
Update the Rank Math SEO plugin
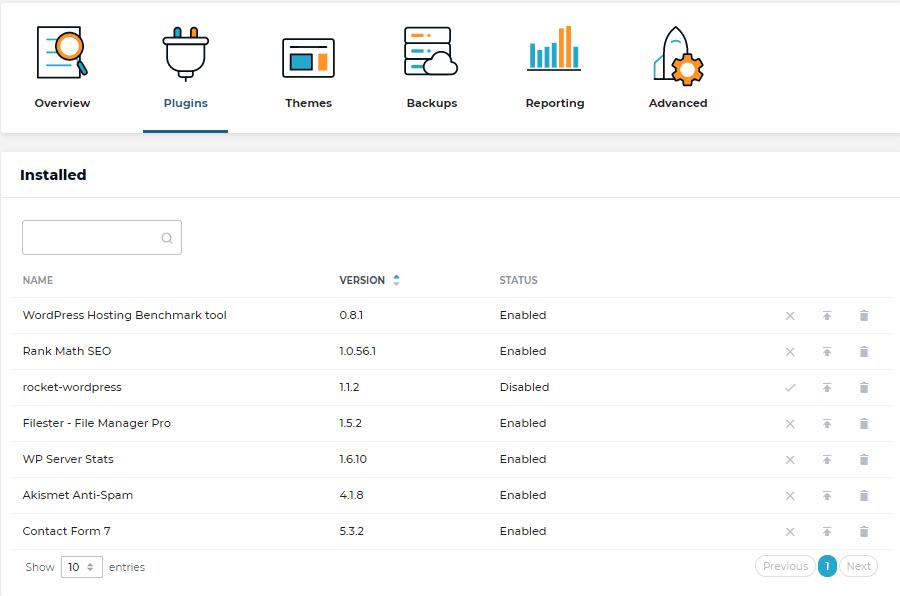[827, 352]
